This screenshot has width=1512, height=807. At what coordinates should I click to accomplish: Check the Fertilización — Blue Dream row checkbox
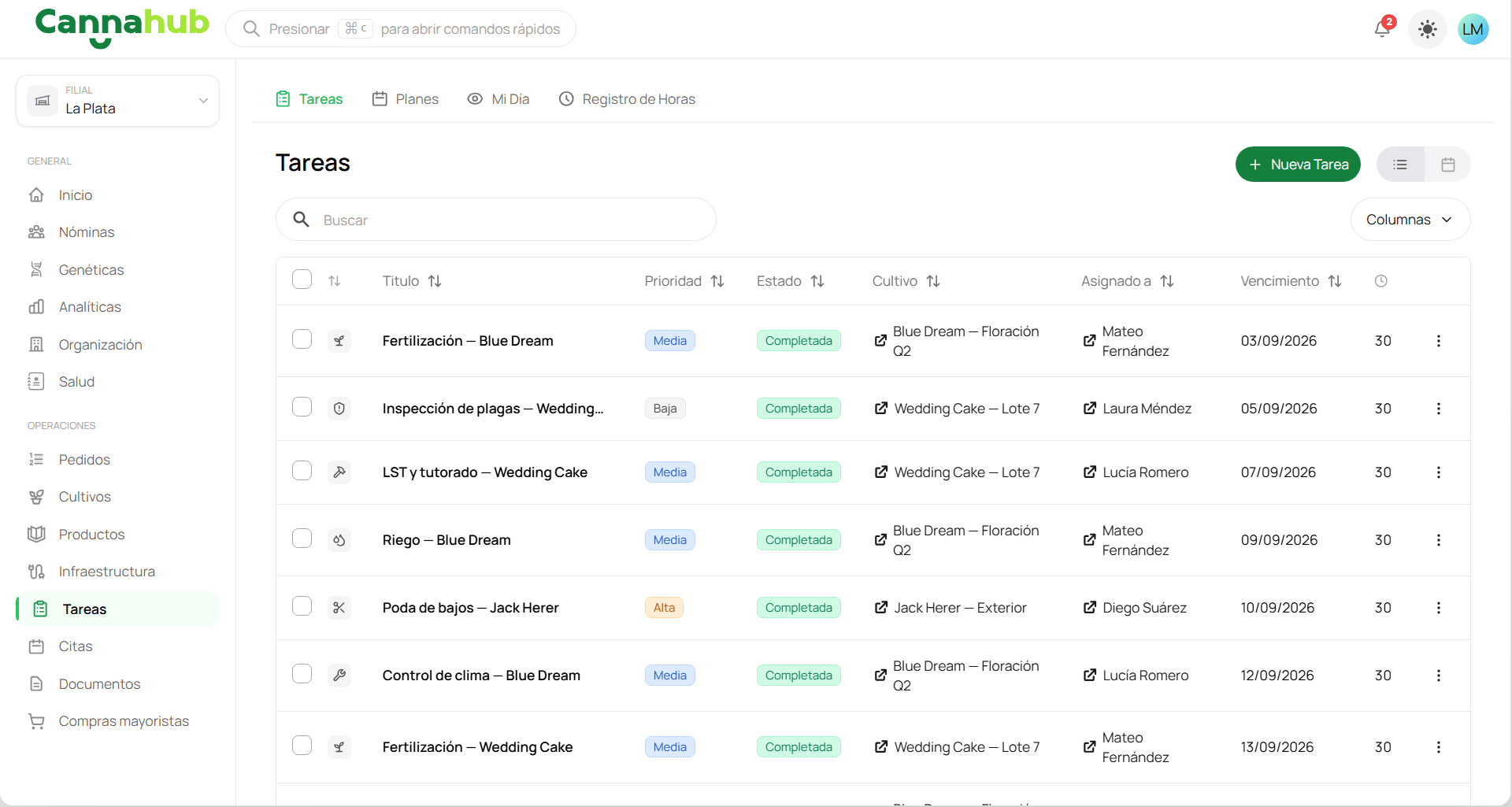(x=302, y=339)
